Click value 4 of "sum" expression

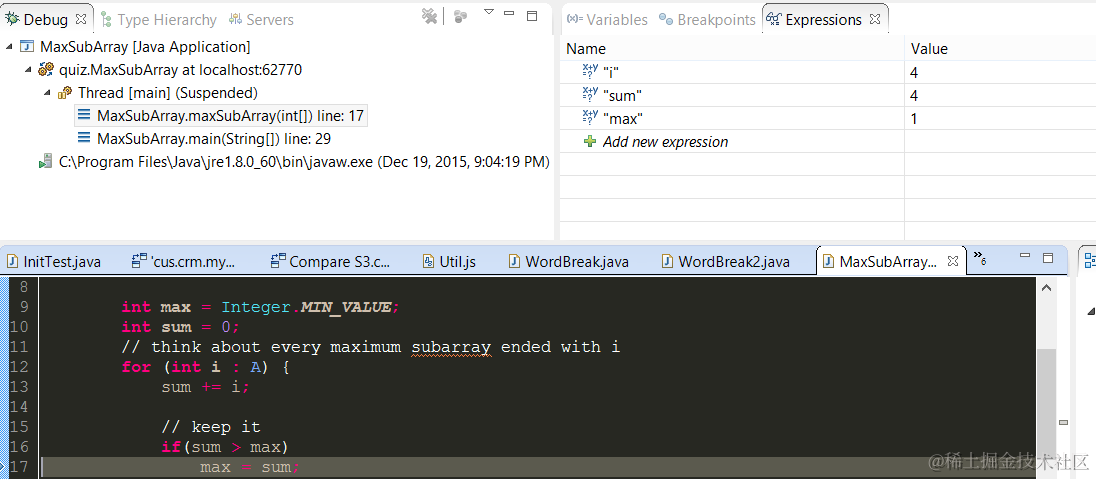(914, 95)
